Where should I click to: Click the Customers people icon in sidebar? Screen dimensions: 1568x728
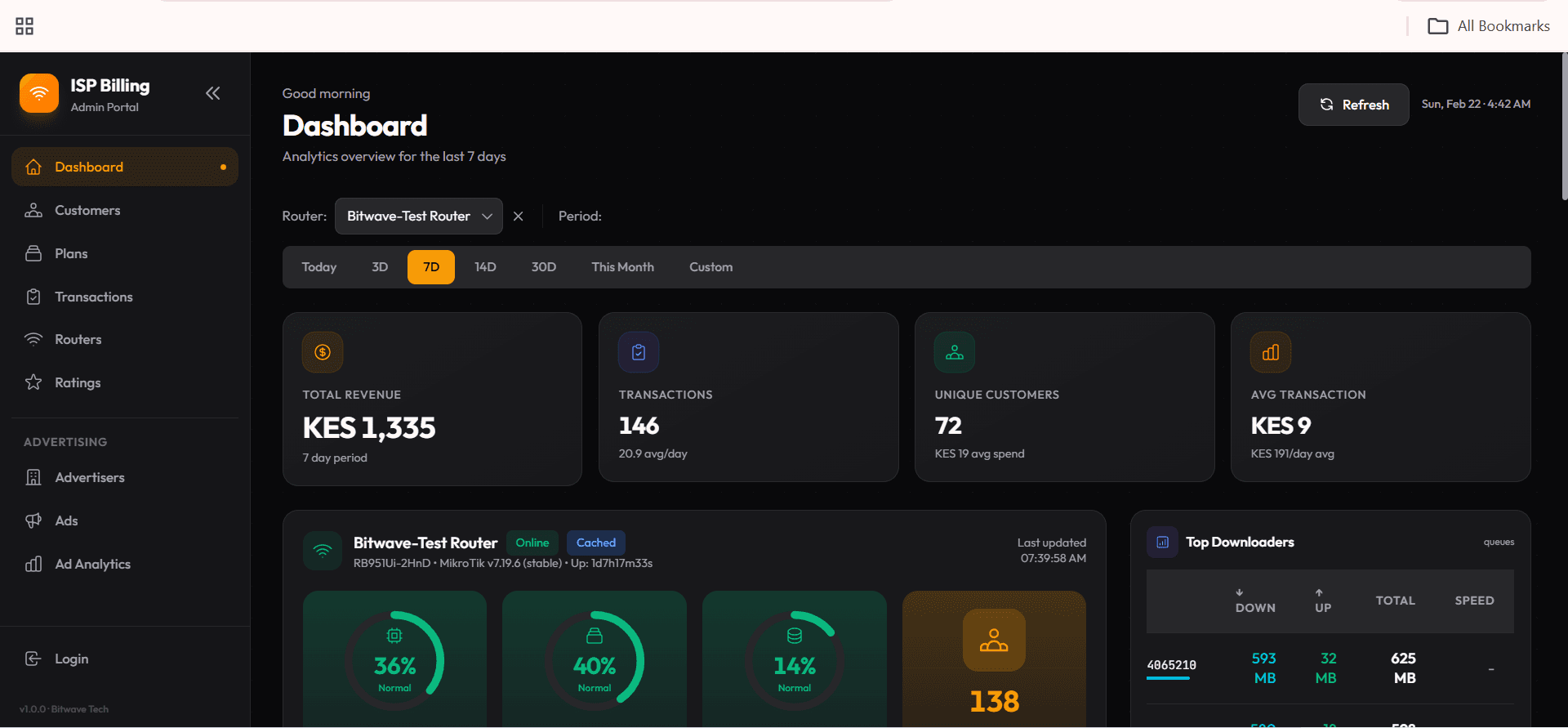click(33, 210)
